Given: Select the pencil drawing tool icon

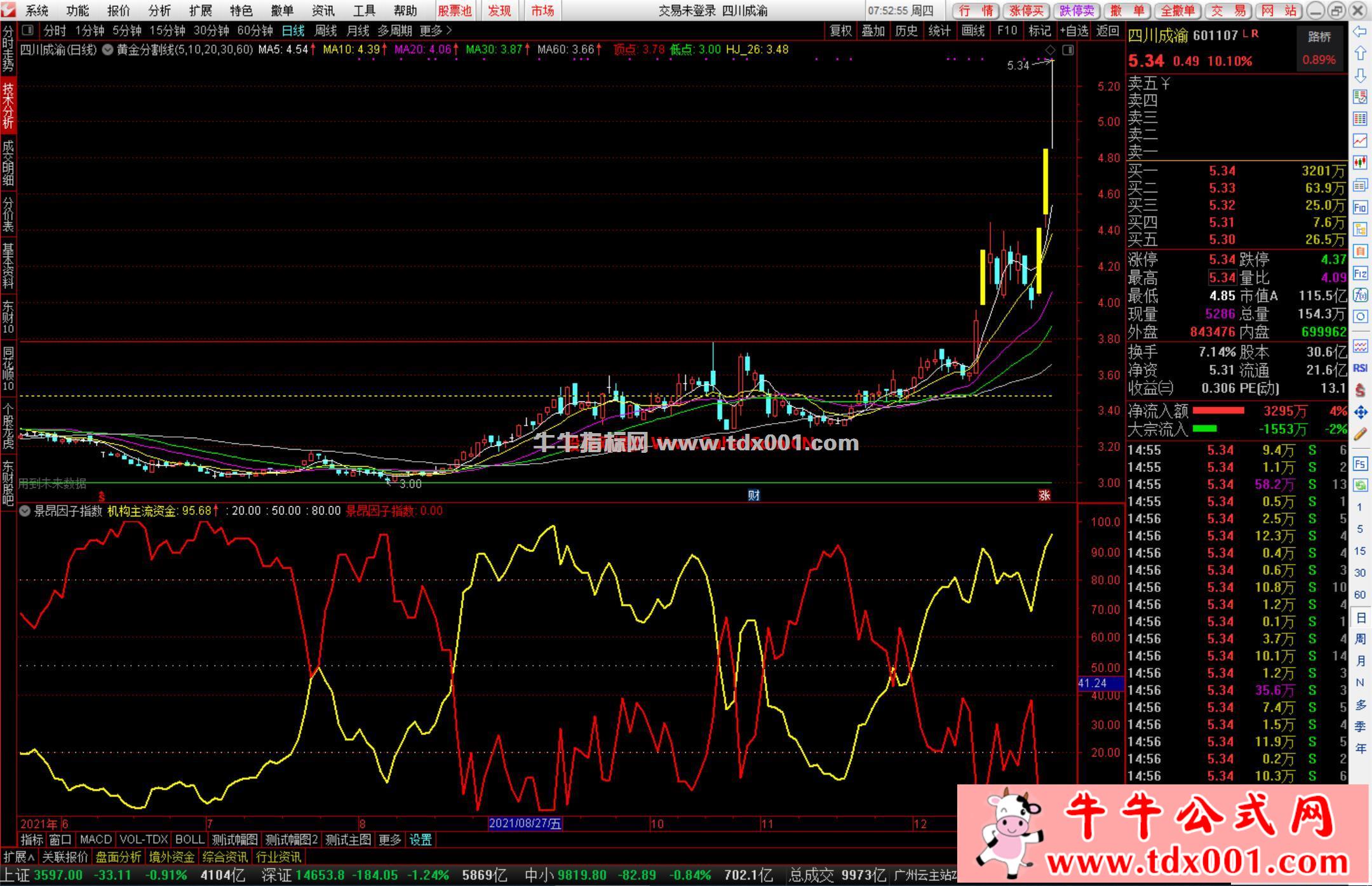Looking at the screenshot, I should (1360, 434).
